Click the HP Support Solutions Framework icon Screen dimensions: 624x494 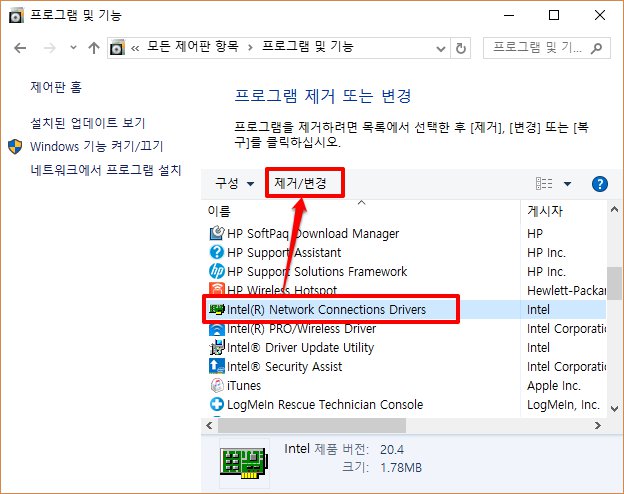click(217, 271)
